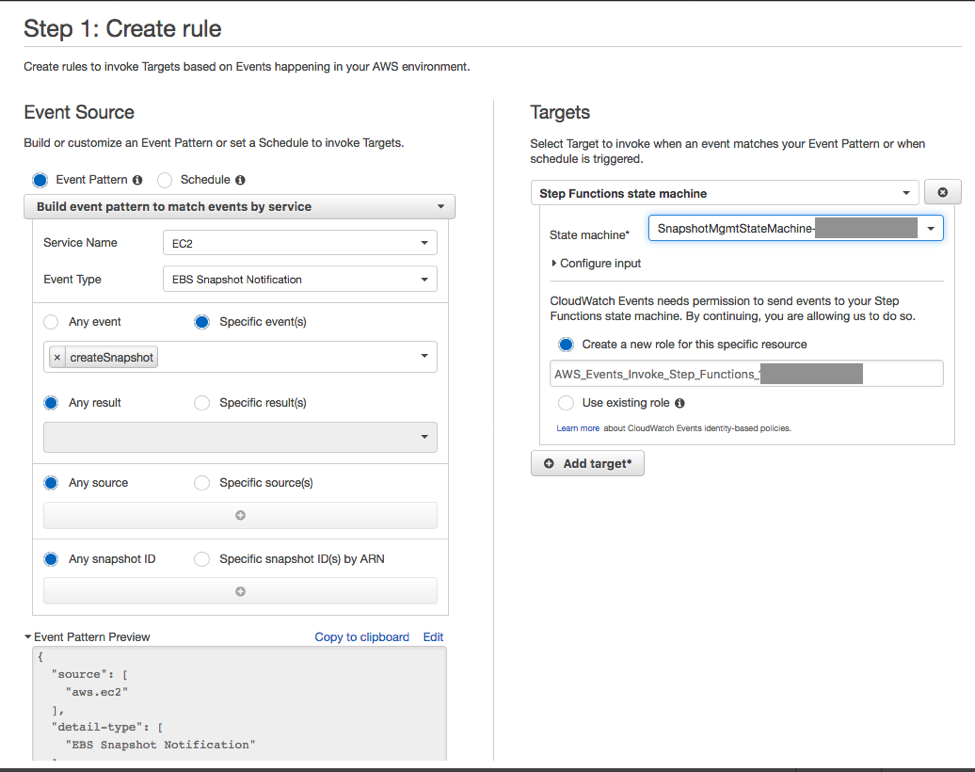Click the Add target button
975x772 pixels.
coord(588,464)
